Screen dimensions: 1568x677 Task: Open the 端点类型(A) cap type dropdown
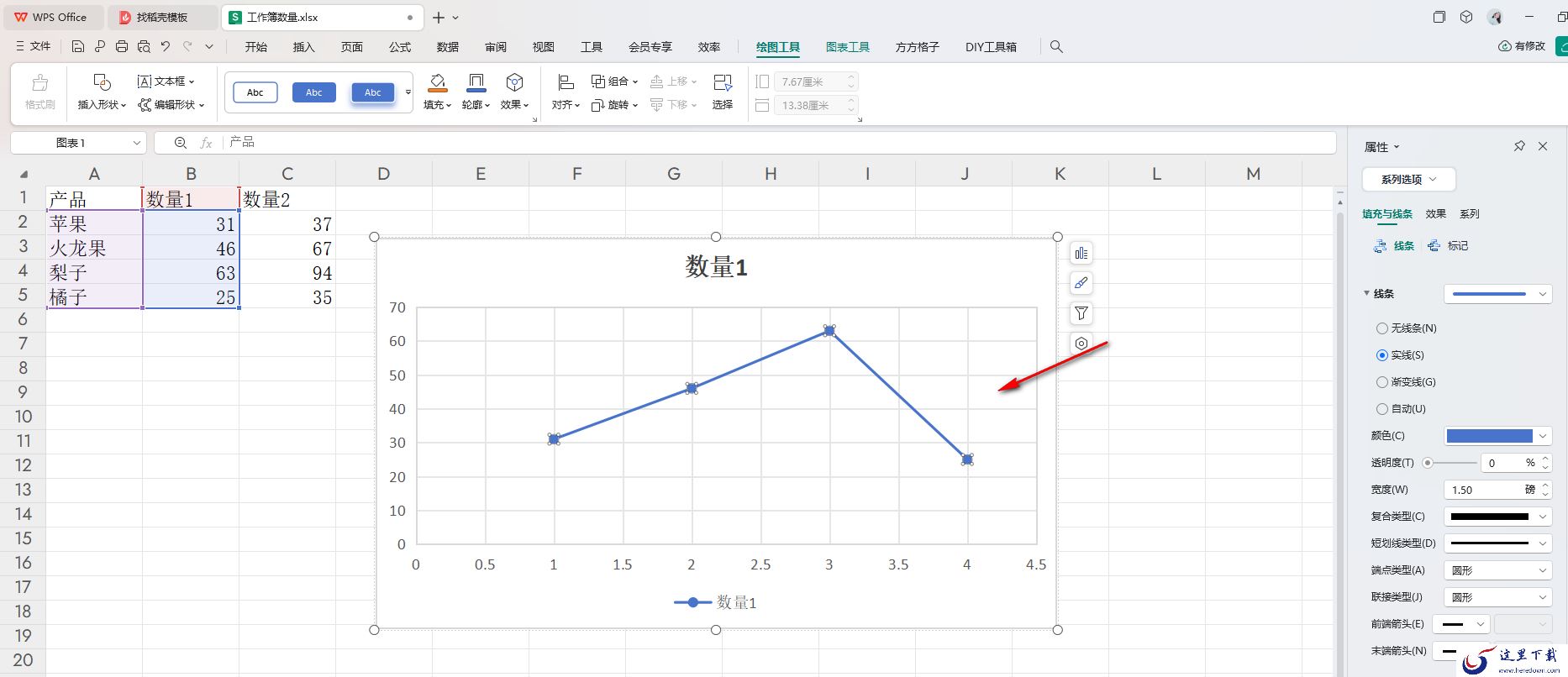1497,570
